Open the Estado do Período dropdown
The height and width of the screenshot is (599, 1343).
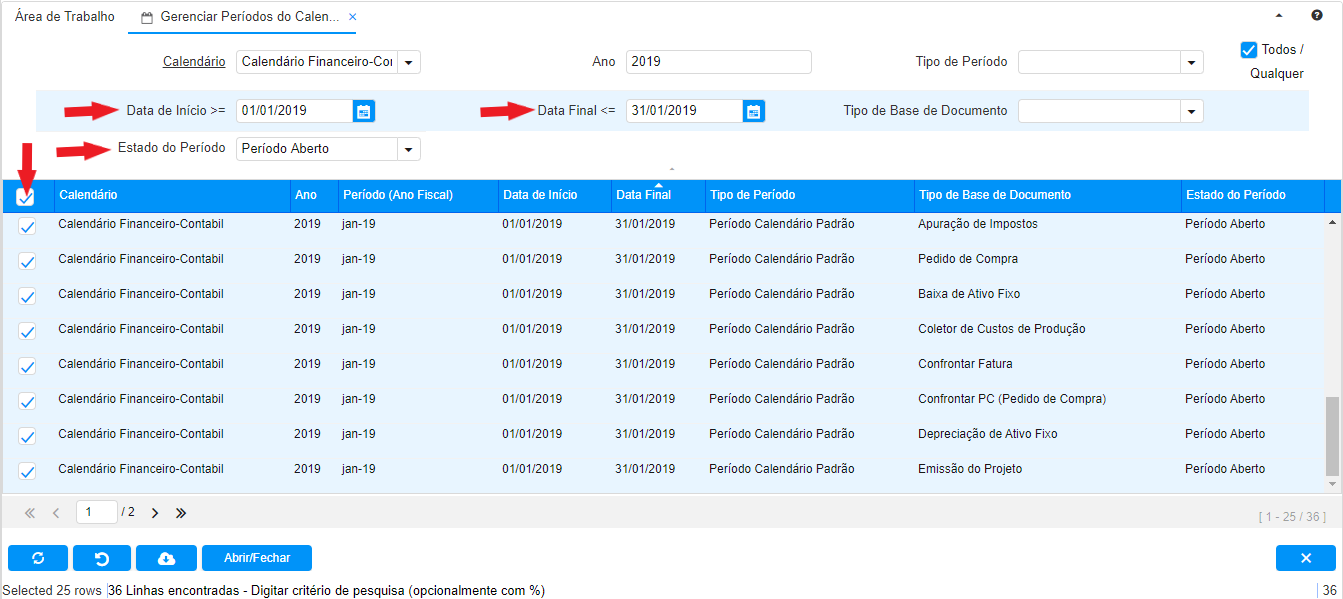click(408, 149)
